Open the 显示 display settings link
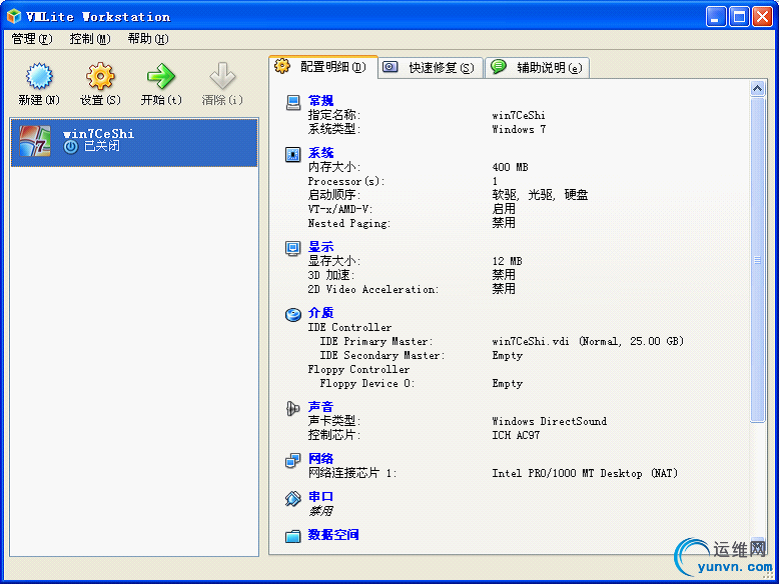Viewport: 779px width, 584px height. [x=321, y=247]
